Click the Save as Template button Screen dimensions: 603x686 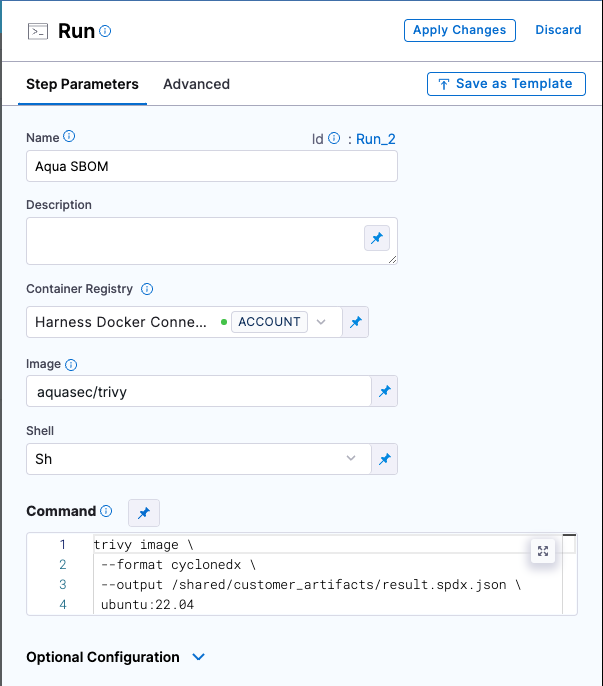[x=505, y=84]
